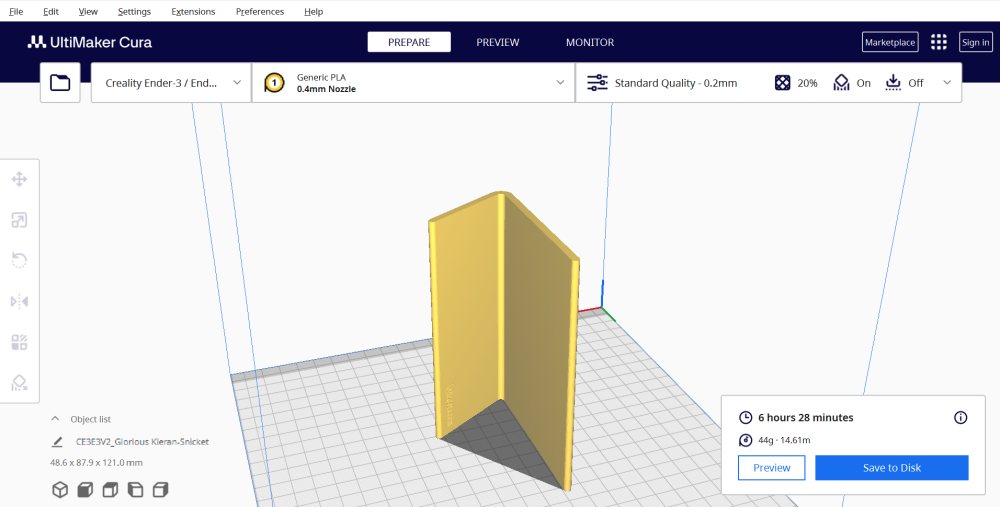Switch to the MONITOR stage tab
The width and height of the screenshot is (1000, 507).
[x=590, y=42]
